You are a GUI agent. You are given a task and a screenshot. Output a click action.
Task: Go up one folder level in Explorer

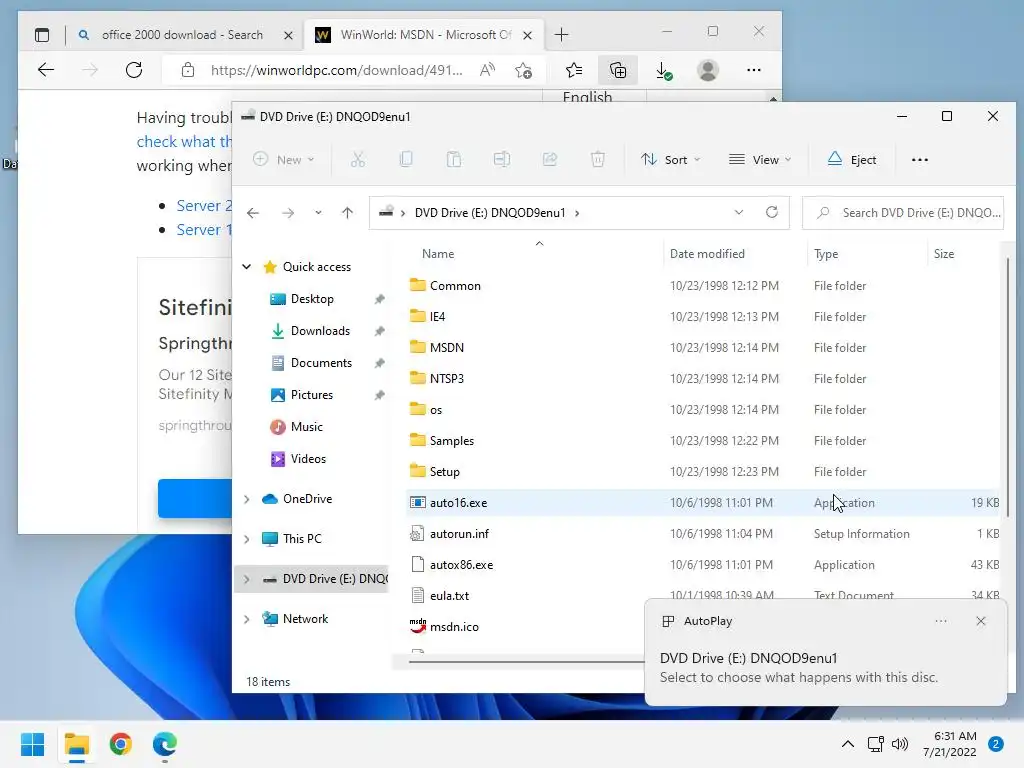pyautogui.click(x=347, y=213)
